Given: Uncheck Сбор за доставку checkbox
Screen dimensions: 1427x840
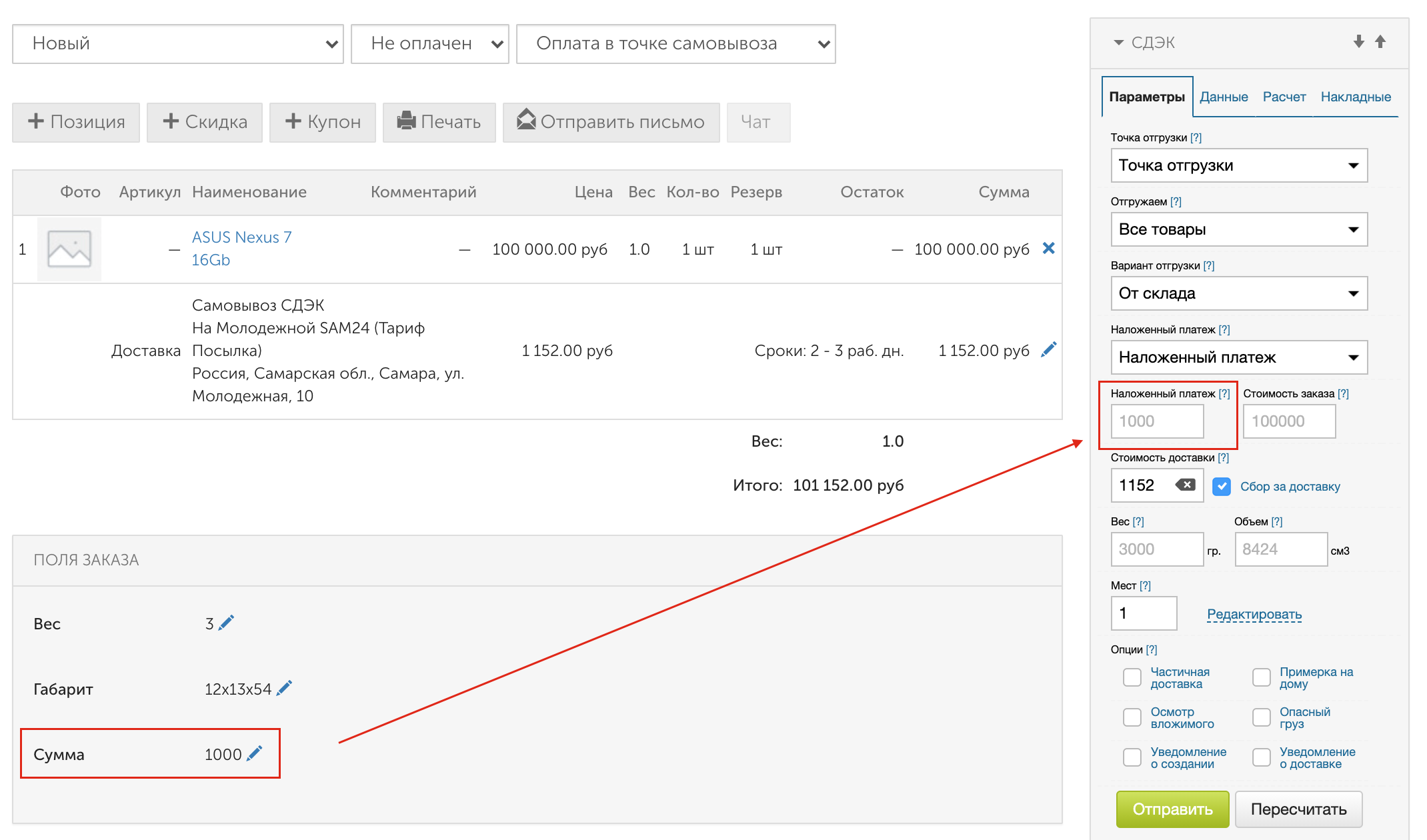Looking at the screenshot, I should [1222, 486].
